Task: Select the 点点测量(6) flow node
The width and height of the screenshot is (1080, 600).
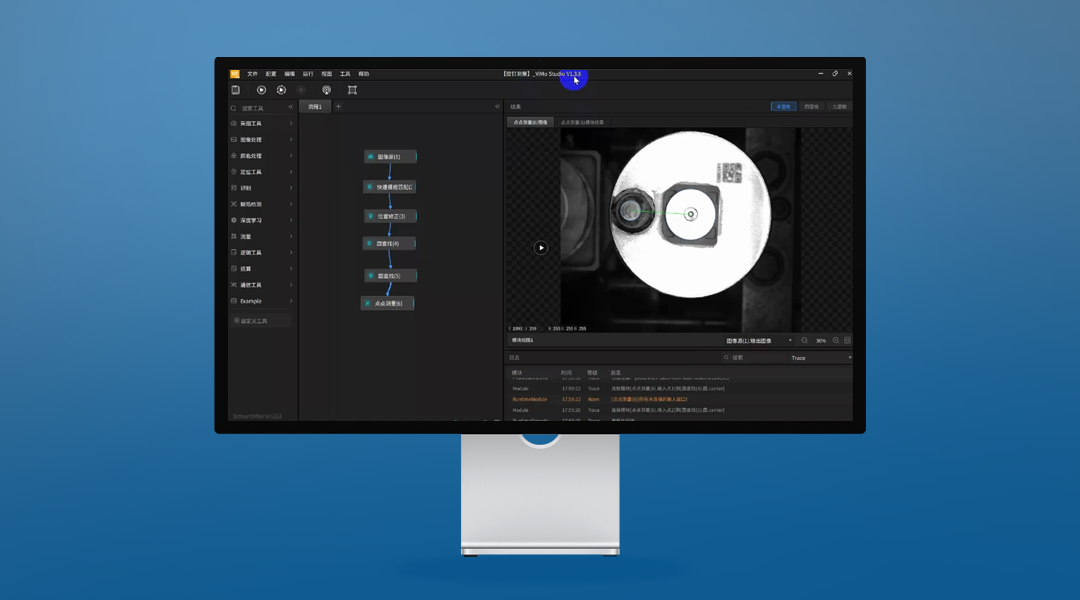Action: [388, 303]
